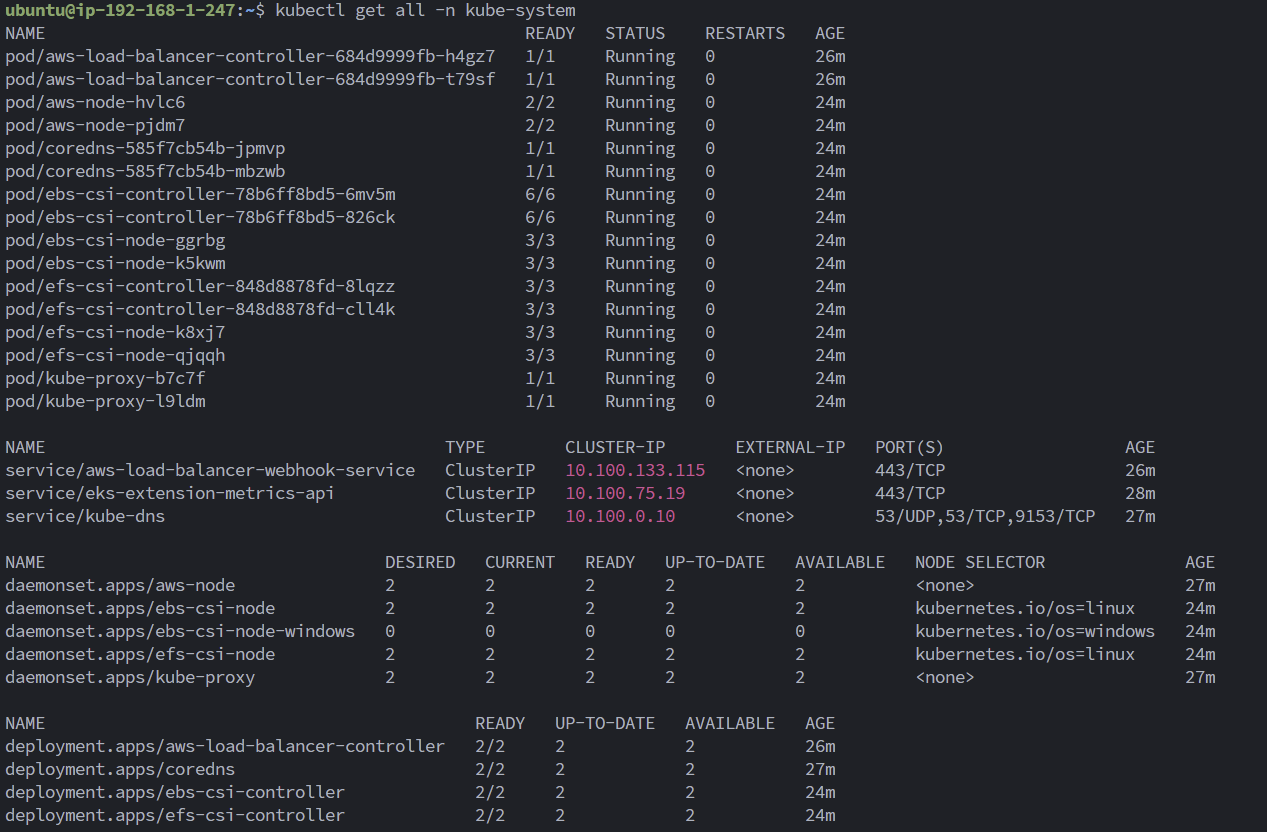Click pod/ebs-csi-controller-78b6ff8bd5-826ck
Viewport: 1267px width, 832px height.
coord(200,217)
